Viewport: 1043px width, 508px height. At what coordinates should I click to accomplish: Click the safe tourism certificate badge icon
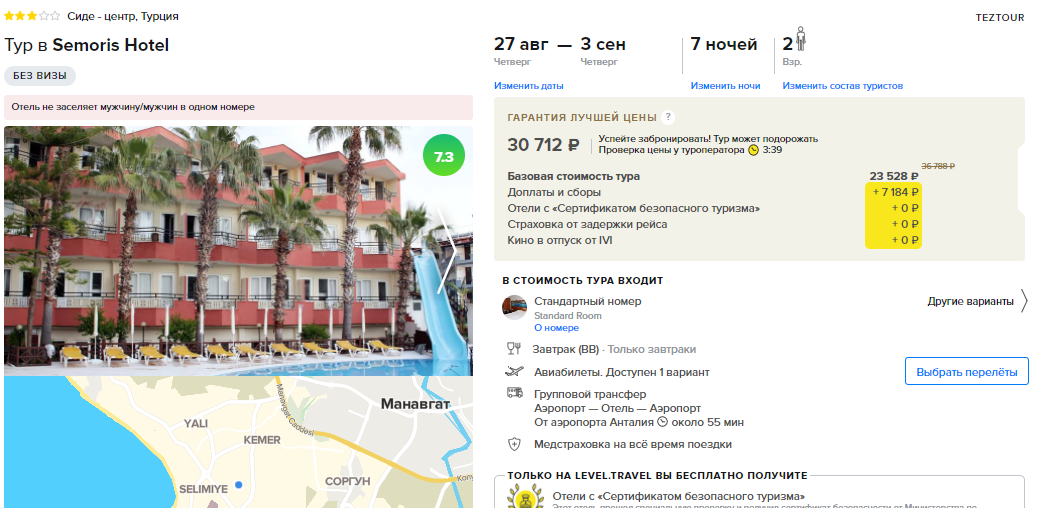(521, 497)
